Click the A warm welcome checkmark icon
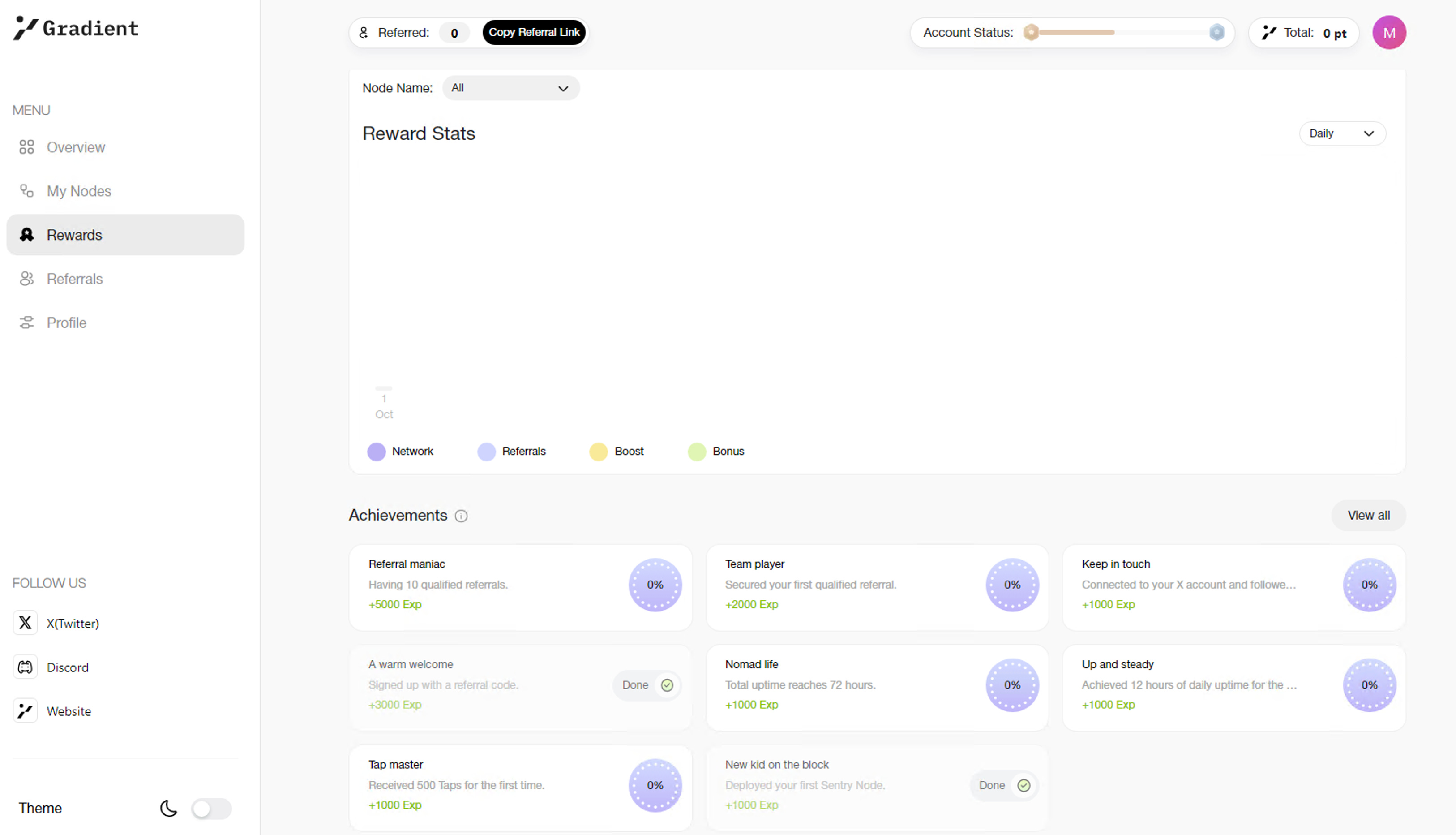Image resolution: width=1456 pixels, height=835 pixels. [667, 685]
